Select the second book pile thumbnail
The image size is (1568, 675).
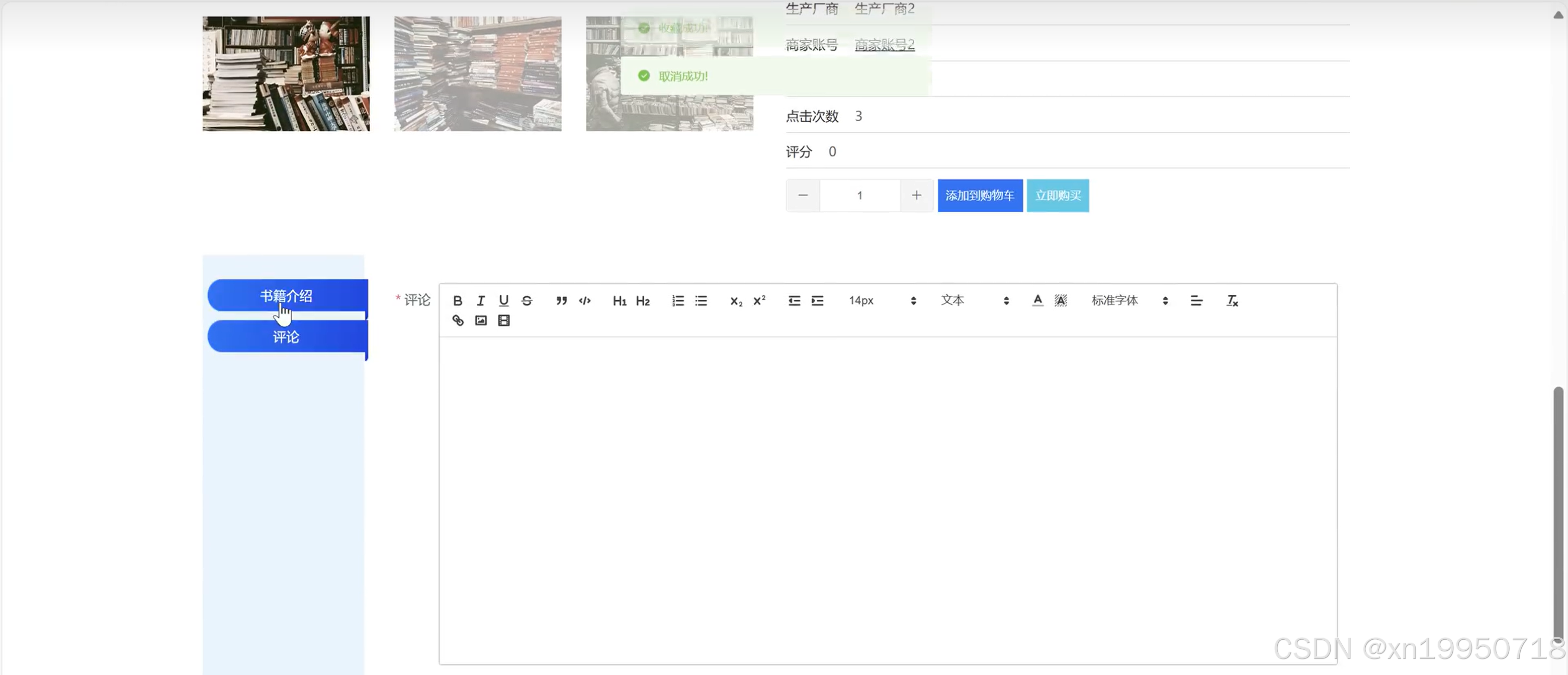(x=478, y=73)
